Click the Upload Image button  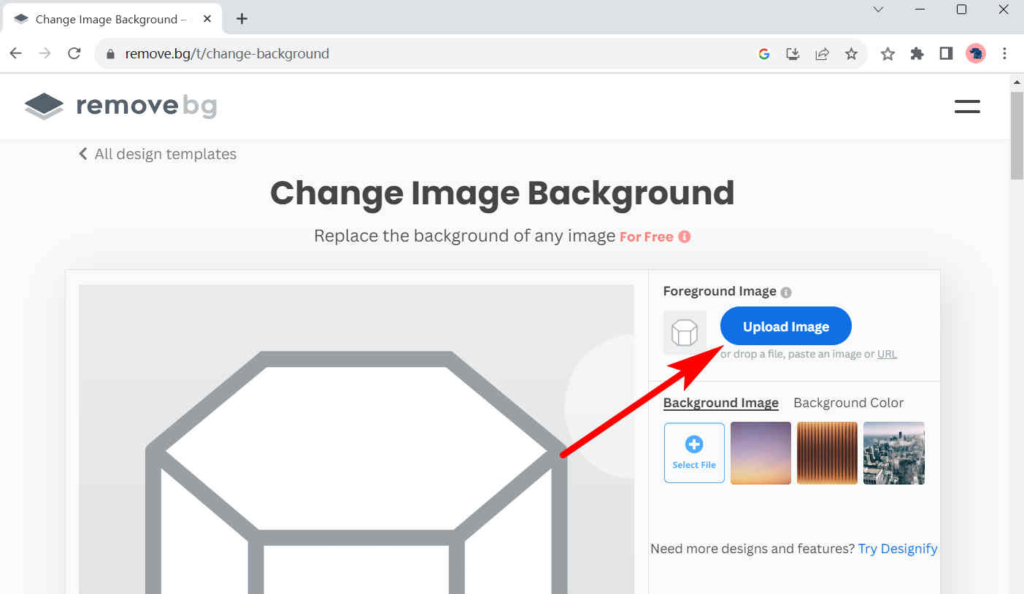785,326
